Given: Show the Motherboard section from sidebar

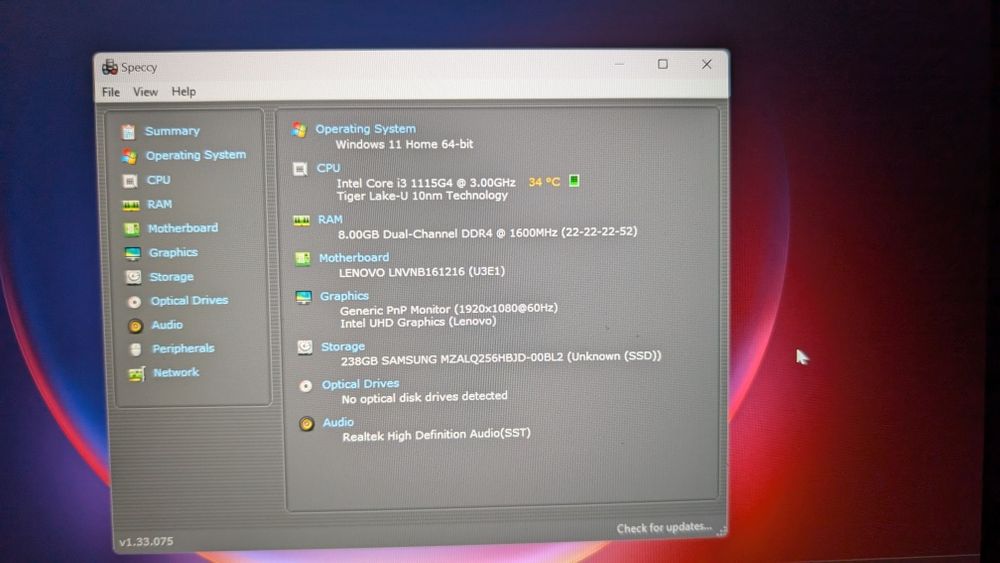Looking at the screenshot, I should point(183,228).
